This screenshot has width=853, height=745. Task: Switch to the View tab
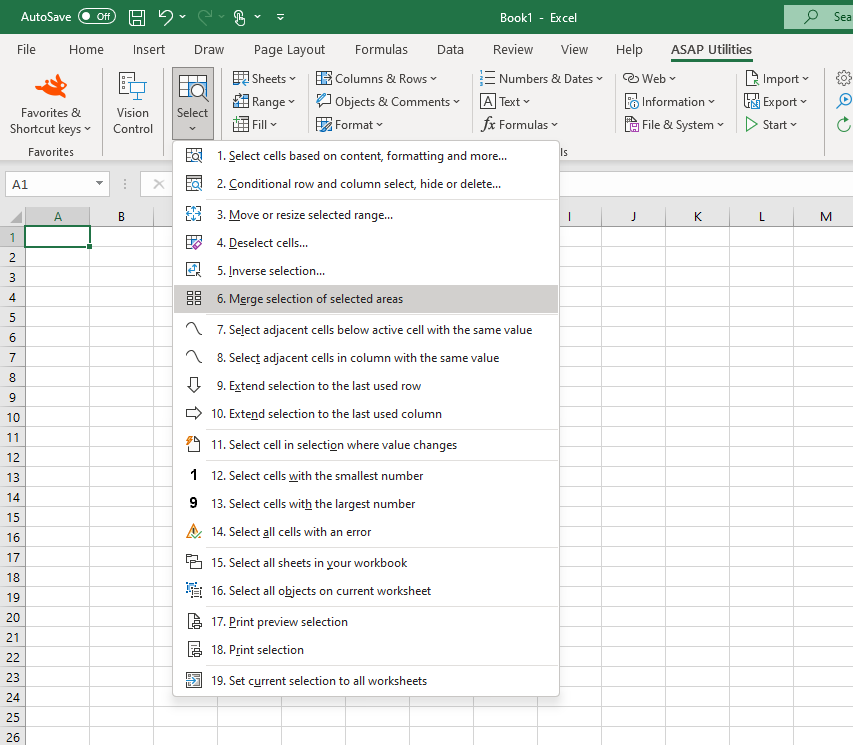(x=574, y=50)
